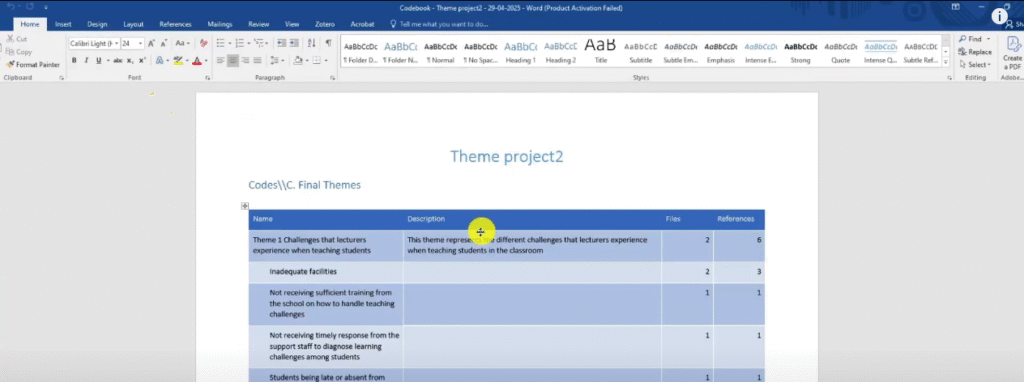This screenshot has width=1024, height=382.
Task: Apply the Title style
Action: point(600,52)
